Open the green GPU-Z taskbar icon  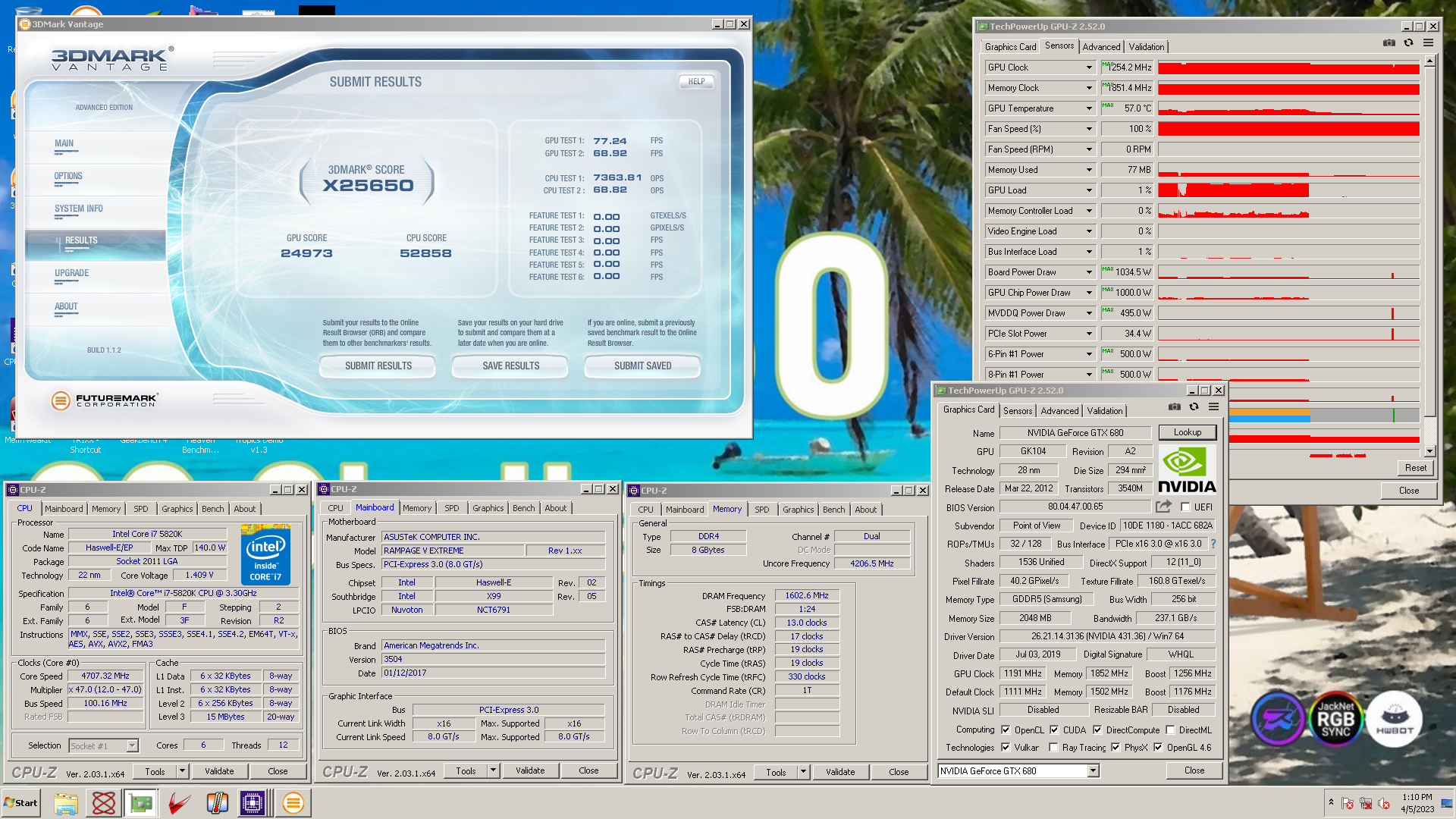click(141, 803)
